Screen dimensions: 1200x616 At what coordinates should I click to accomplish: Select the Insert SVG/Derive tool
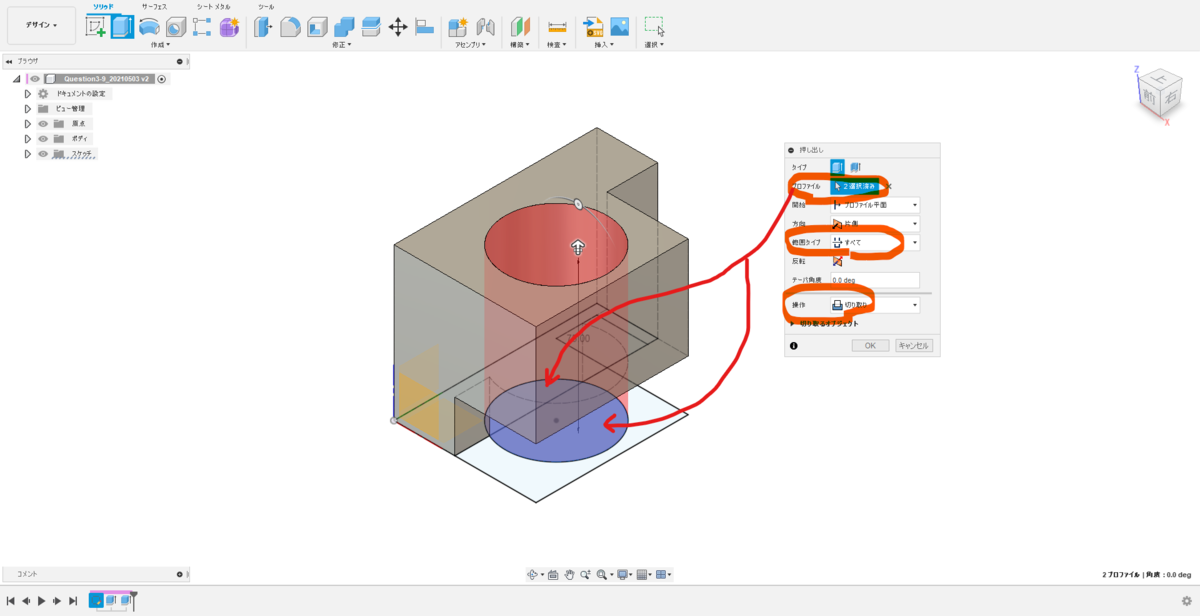[x=593, y=27]
